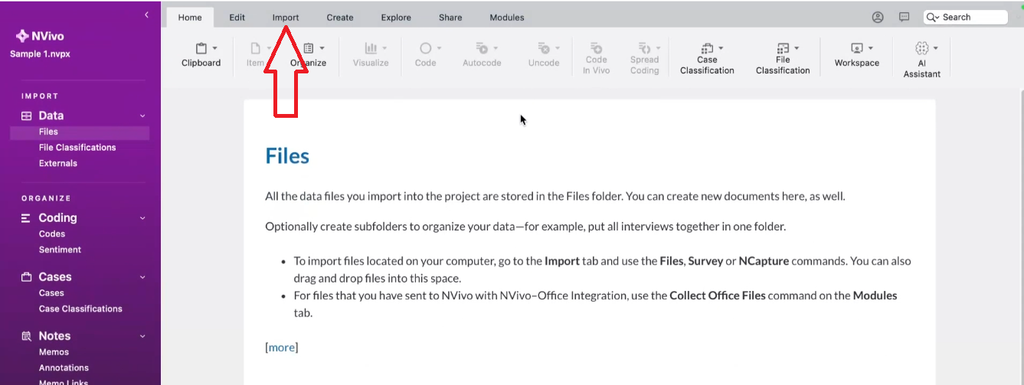The width and height of the screenshot is (1024, 385).
Task: Open the Workspace tool
Action: pos(857,55)
